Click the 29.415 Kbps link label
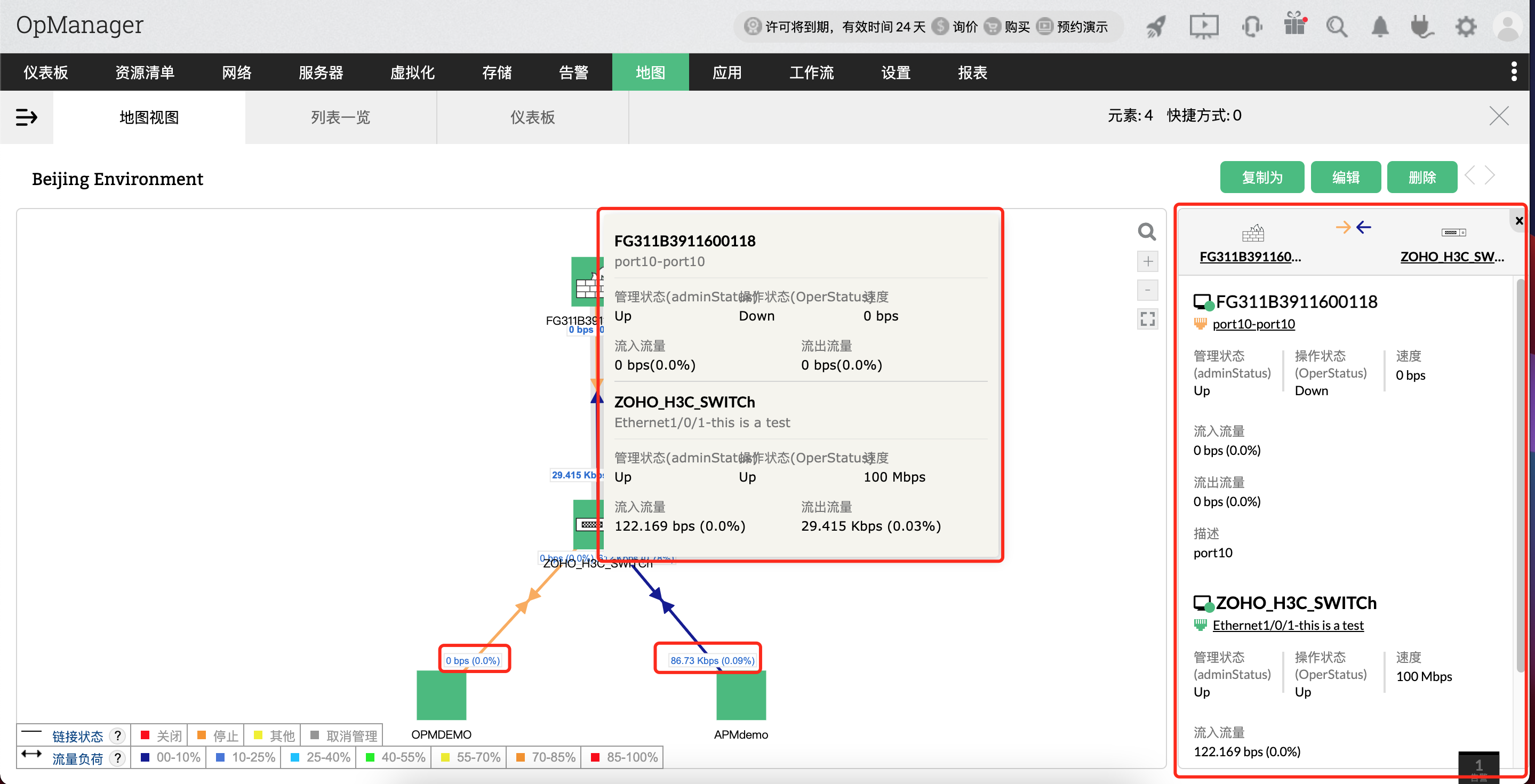Screen dimensions: 1535x784 tap(577, 475)
